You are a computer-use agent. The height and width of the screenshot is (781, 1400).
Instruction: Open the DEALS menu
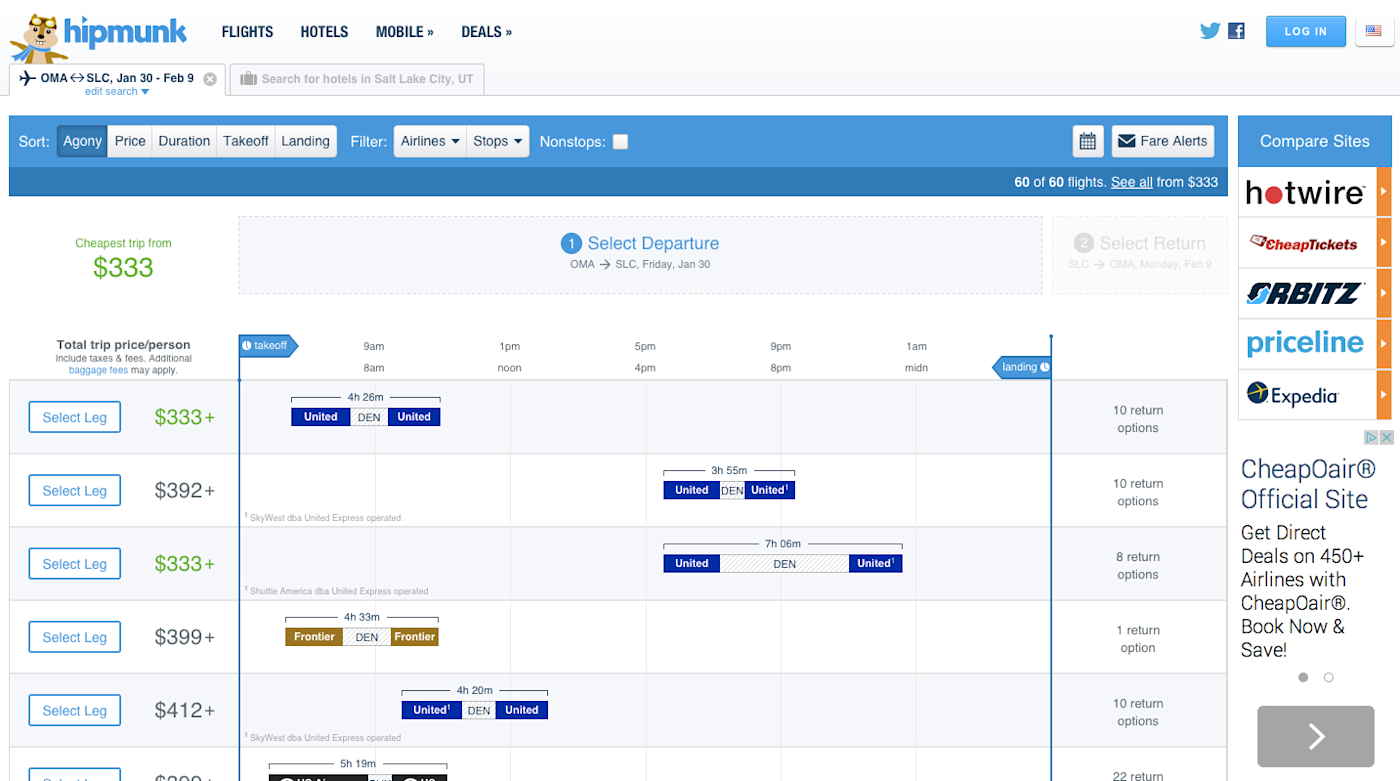[487, 32]
